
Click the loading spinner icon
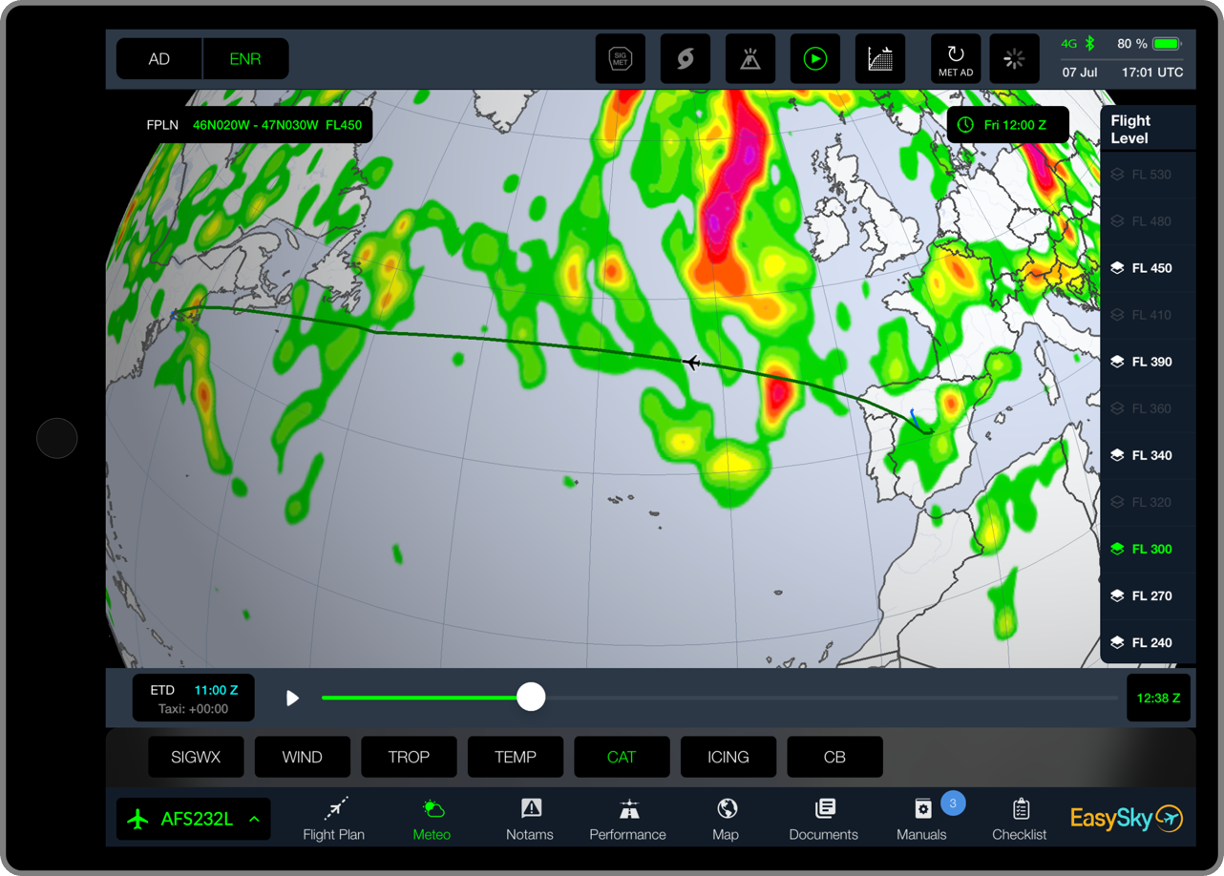click(1014, 59)
